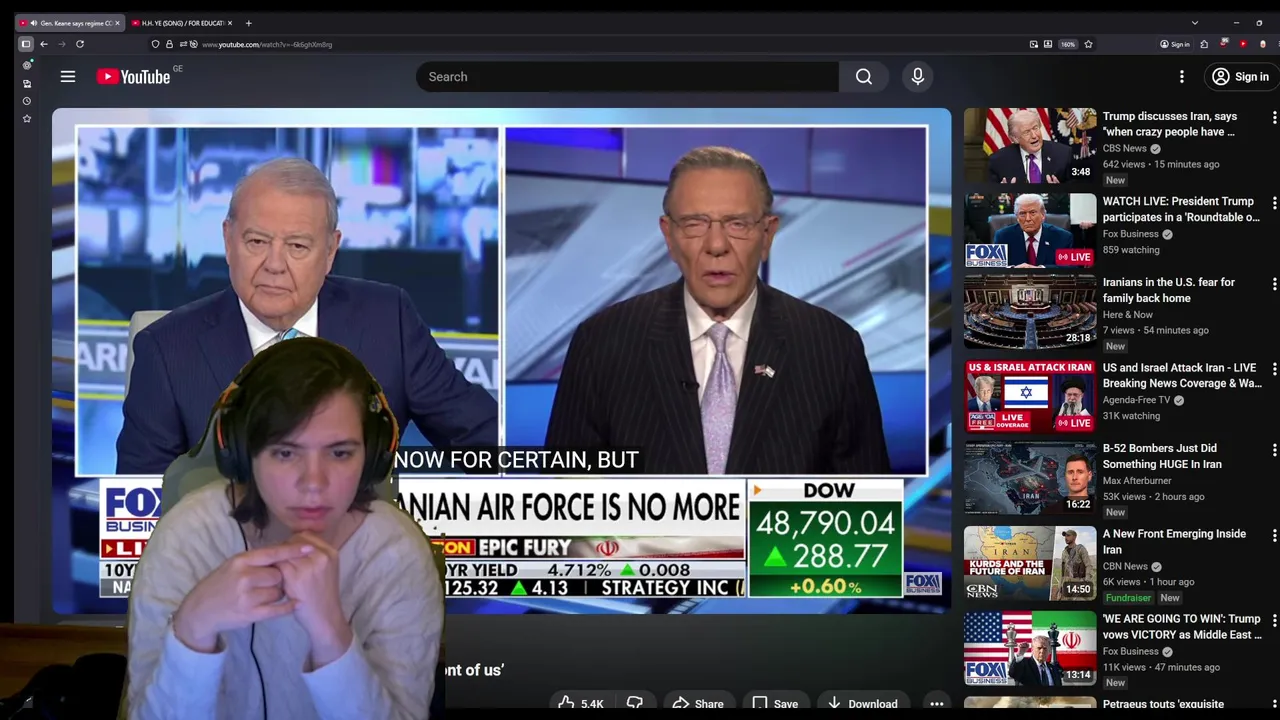Reset the 160% zoom indicator

pyautogui.click(x=1068, y=44)
